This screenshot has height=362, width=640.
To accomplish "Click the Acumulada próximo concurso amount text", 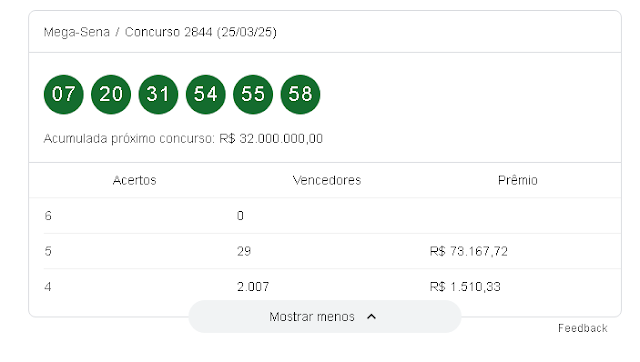I will click(x=271, y=139).
